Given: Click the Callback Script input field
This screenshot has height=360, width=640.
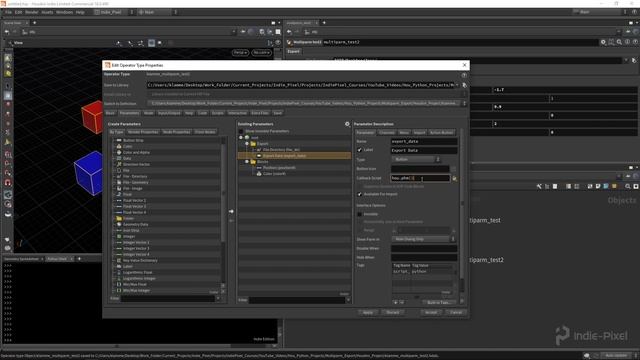Looking at the screenshot, I should 420,178.
